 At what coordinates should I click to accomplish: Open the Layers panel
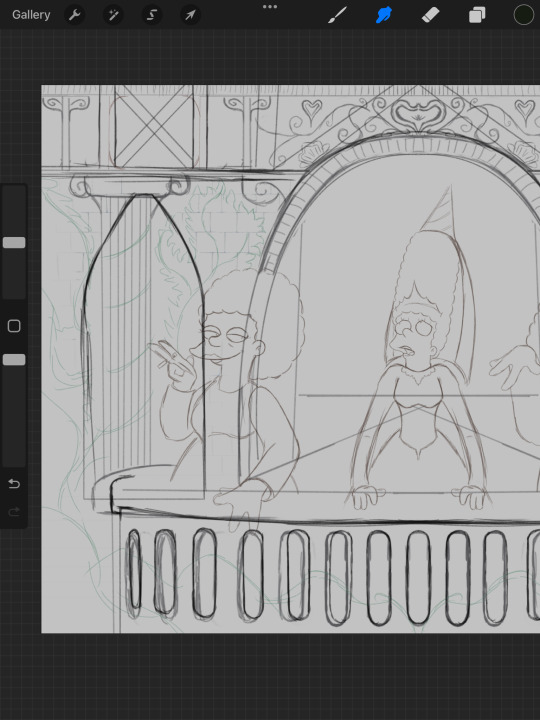click(x=477, y=15)
